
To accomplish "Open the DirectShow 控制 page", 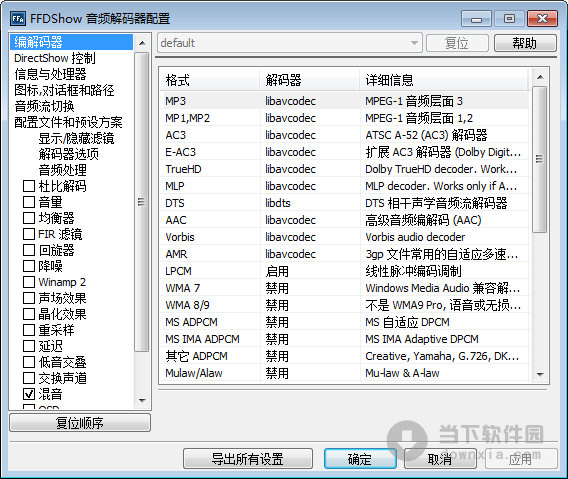I will (54, 58).
